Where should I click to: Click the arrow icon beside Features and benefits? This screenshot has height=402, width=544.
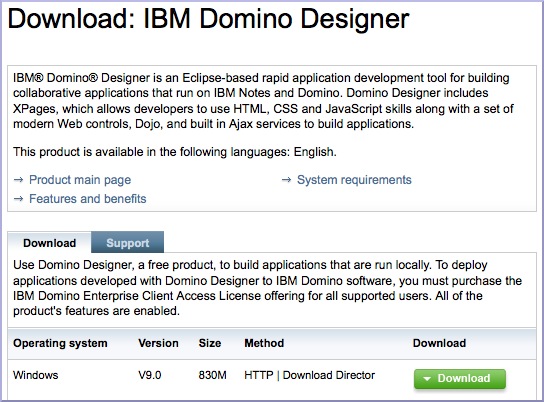coord(18,199)
